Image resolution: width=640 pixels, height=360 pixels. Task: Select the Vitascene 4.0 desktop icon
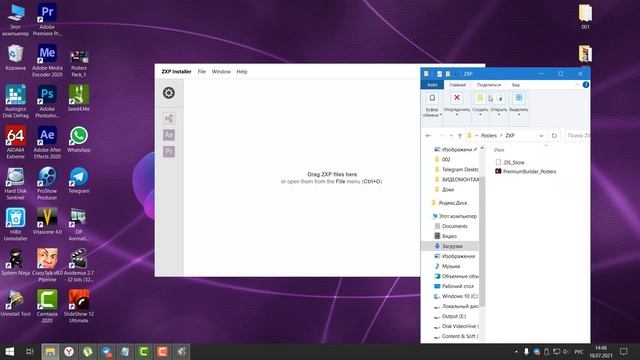(47, 221)
